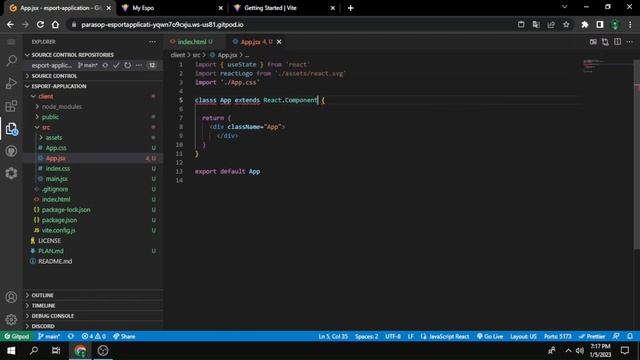Switch to the My Espo browser tab
Image resolution: width=640 pixels, height=360 pixels.
click(x=171, y=8)
